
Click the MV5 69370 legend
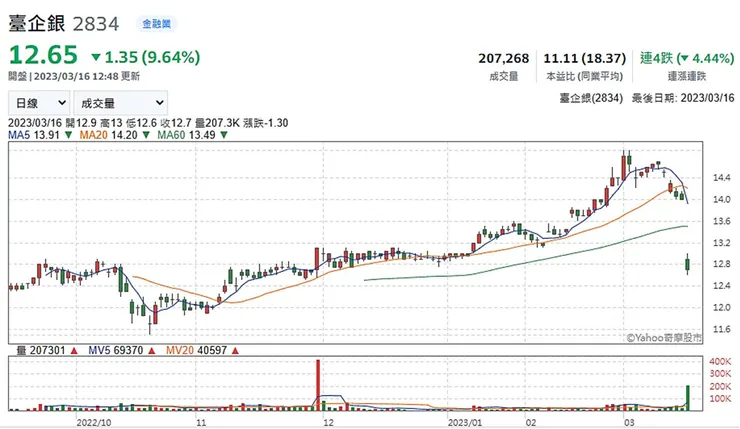[x=116, y=351]
